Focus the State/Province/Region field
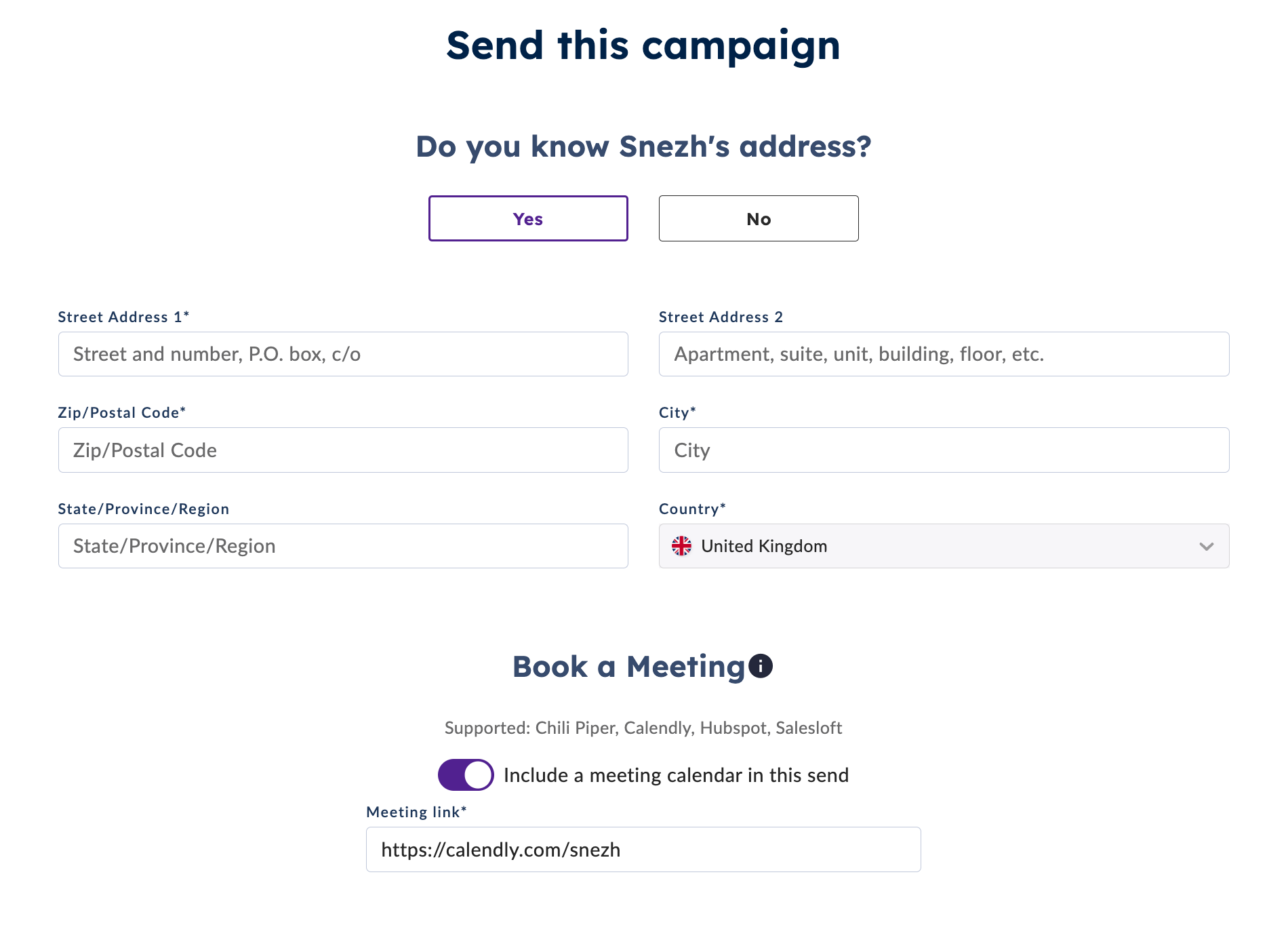Screen dimensions: 1288x940 342,546
